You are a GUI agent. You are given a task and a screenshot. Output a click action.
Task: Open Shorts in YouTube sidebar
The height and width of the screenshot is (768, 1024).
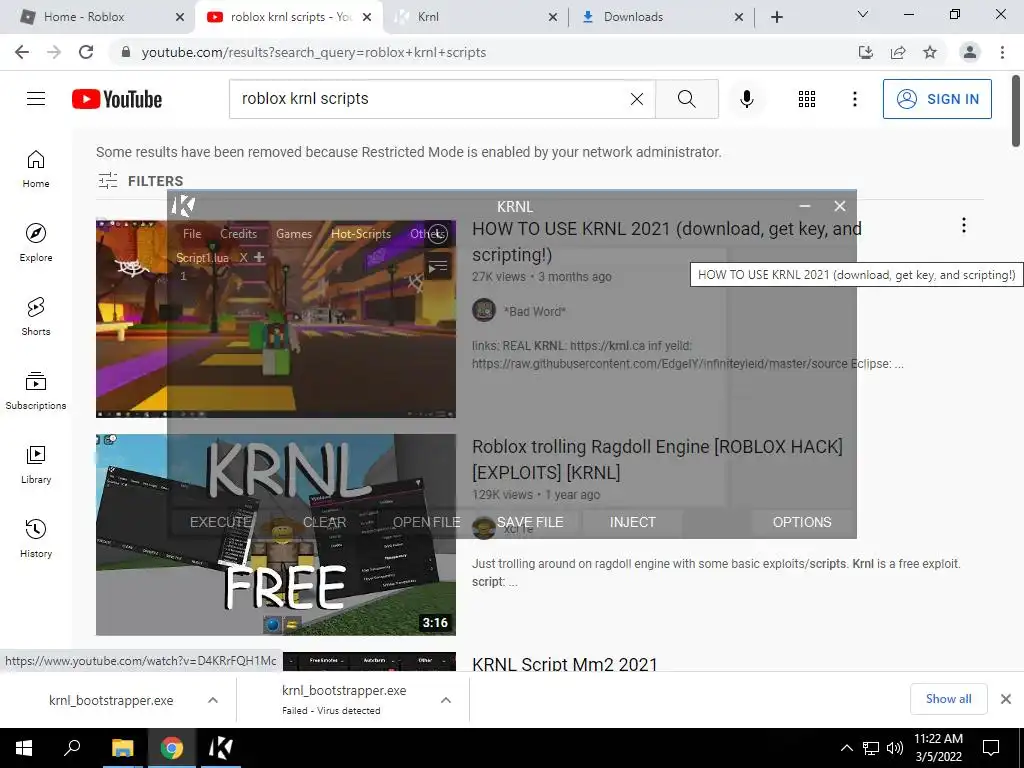[x=36, y=317]
